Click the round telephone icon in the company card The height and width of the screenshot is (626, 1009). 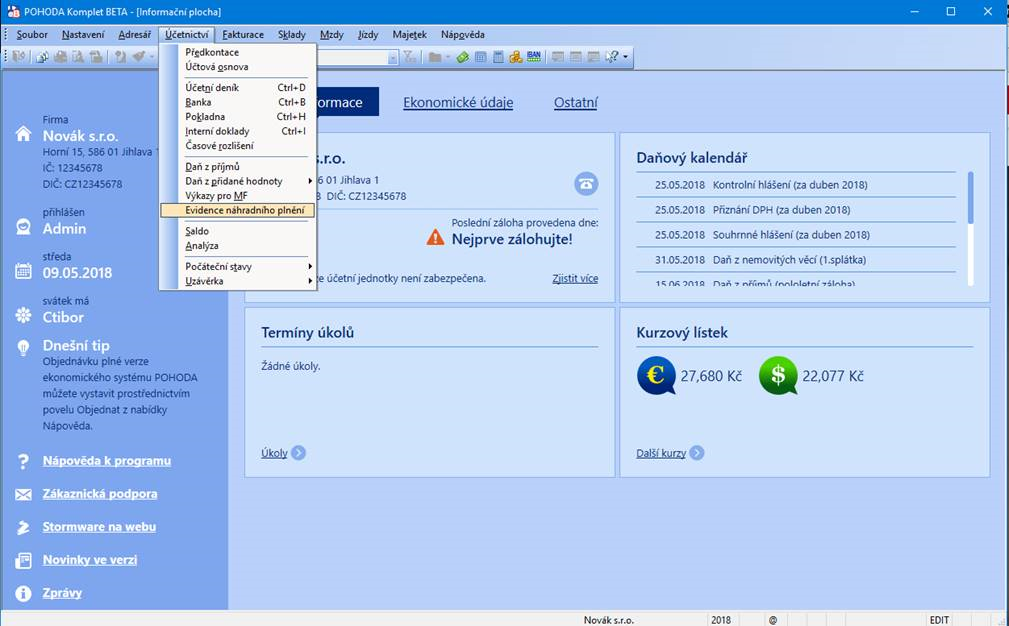[586, 184]
